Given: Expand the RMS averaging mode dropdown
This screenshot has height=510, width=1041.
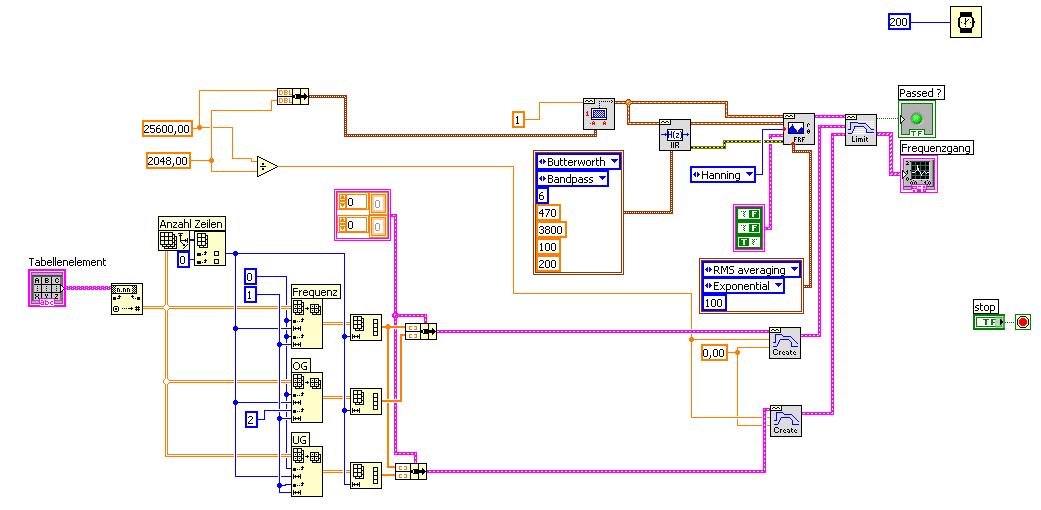Looking at the screenshot, I should (751, 270).
